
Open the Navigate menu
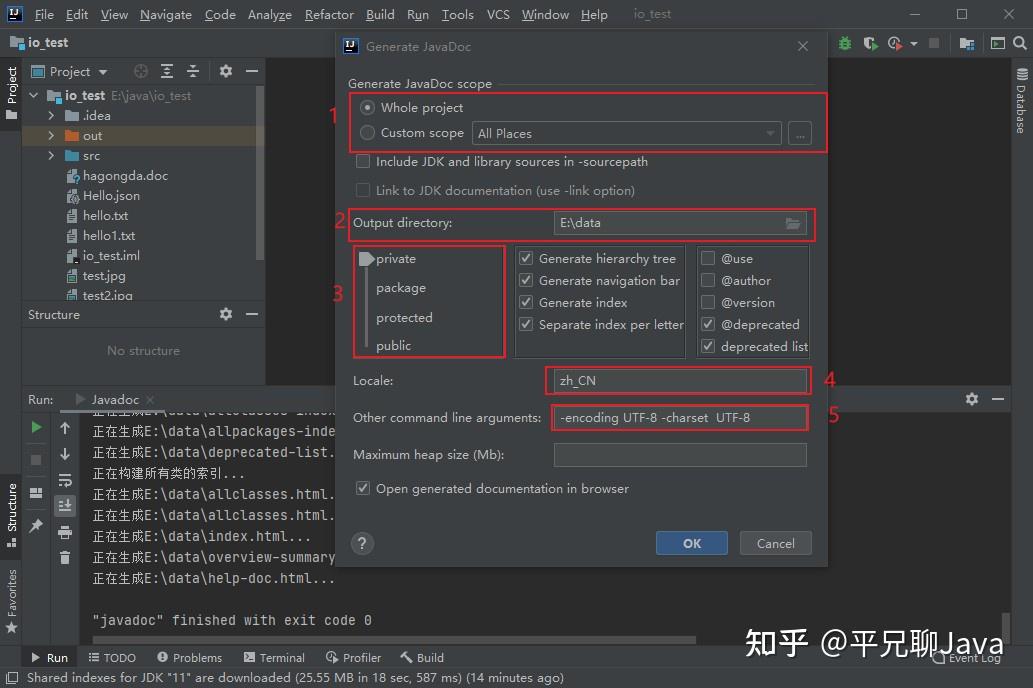(165, 14)
